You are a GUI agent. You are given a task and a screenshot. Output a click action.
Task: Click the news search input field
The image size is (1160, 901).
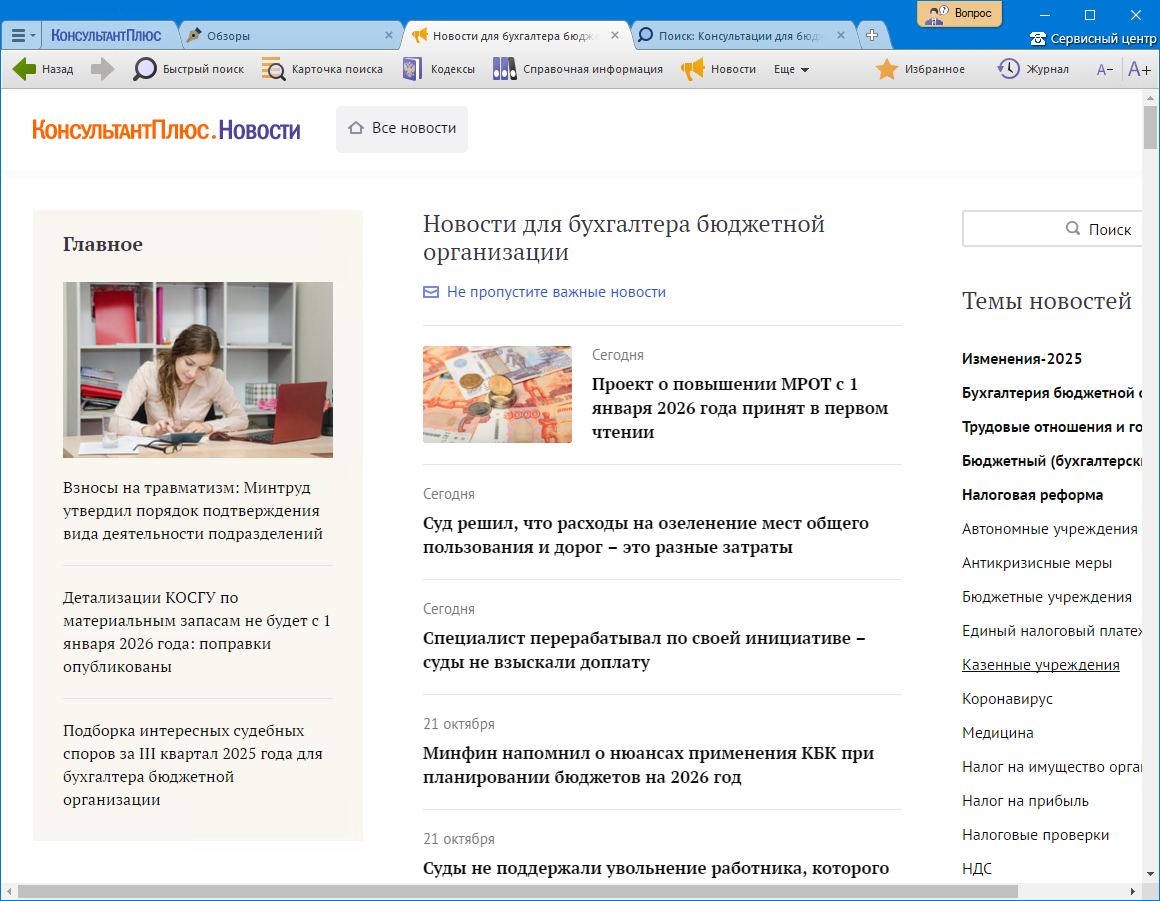pos(1010,229)
